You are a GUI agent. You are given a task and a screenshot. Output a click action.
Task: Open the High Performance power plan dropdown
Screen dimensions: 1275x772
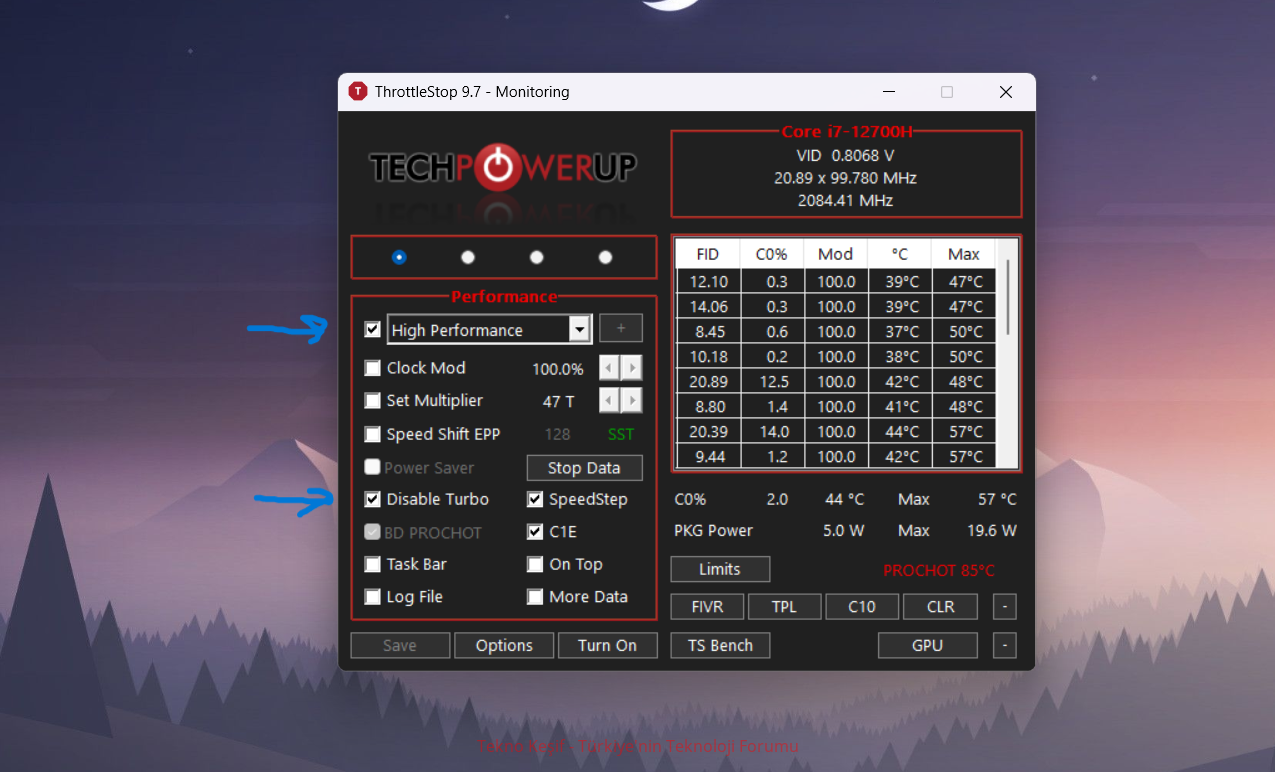click(579, 329)
